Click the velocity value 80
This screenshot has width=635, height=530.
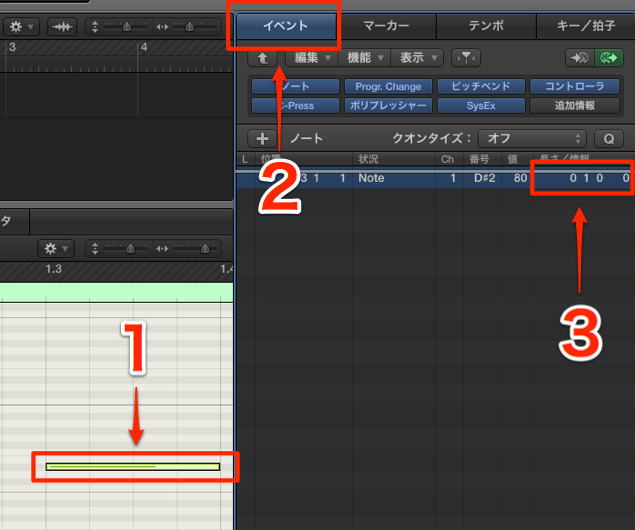tap(520, 178)
